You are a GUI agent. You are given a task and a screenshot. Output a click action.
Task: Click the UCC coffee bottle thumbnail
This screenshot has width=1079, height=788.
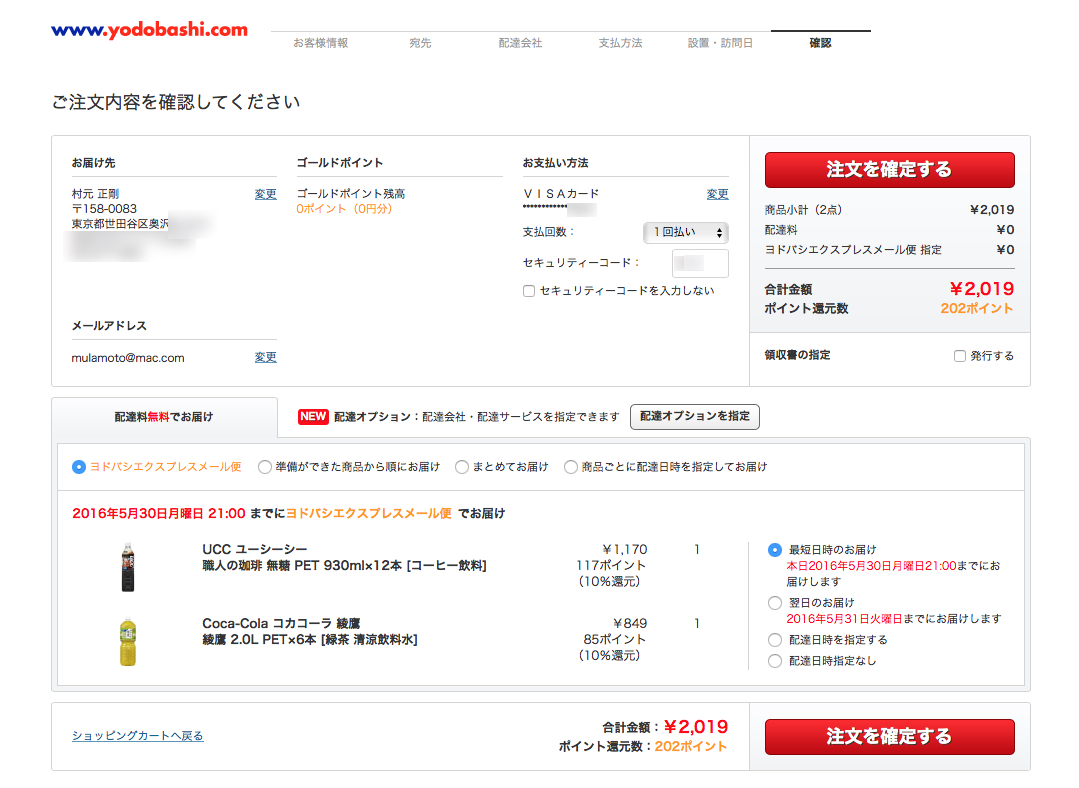pyautogui.click(x=128, y=565)
